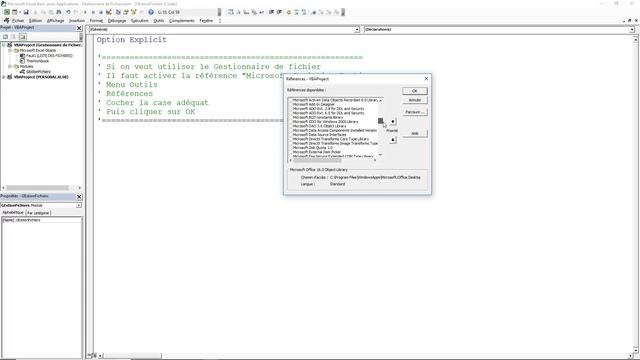Check Microsoft Data Source Interfaces reference
The width and height of the screenshot is (640, 360).
tap(291, 135)
